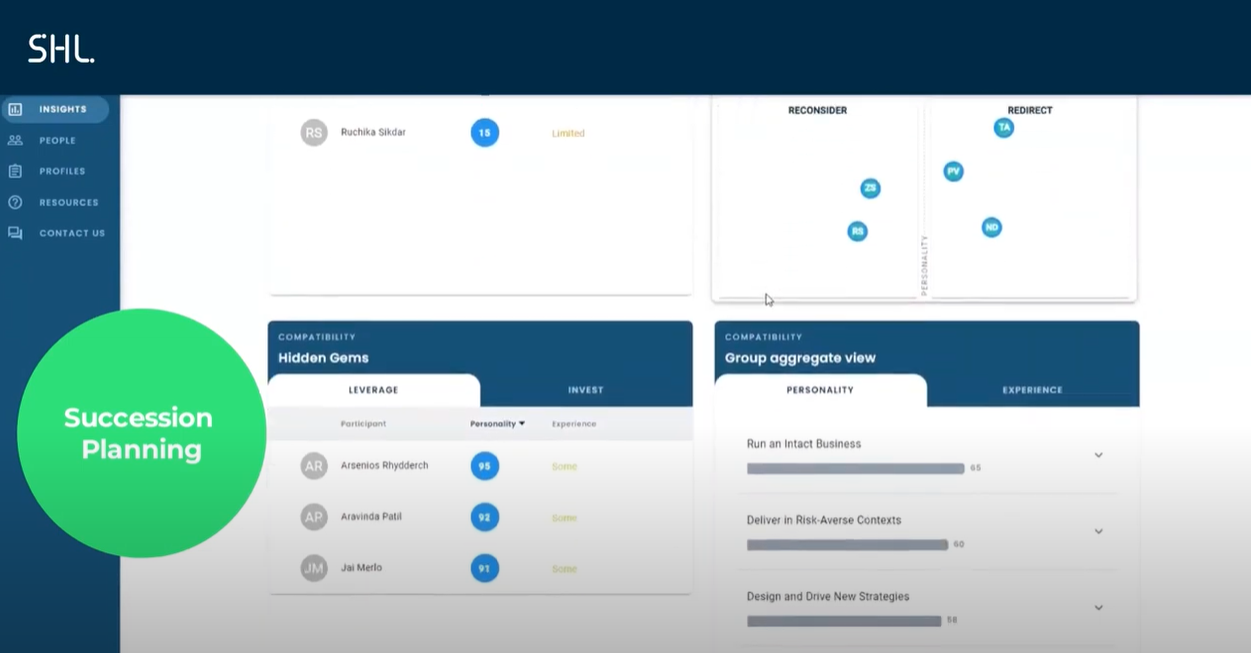Open the Personality sort dropdown in Hidden Gems
Viewport: 1251px width, 653px height.
[497, 423]
